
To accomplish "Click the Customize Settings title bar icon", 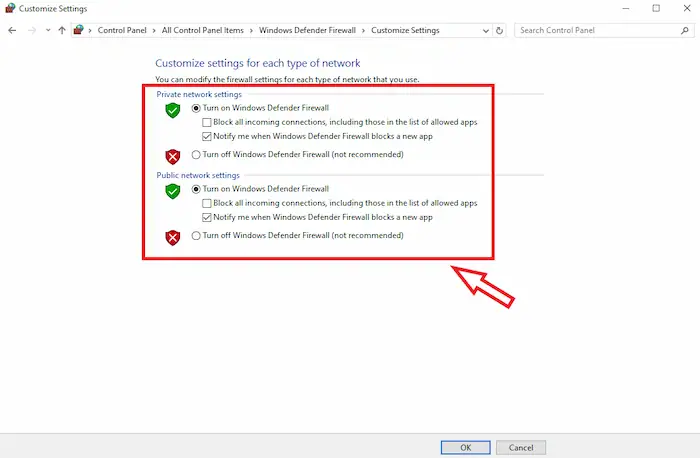I will tap(10, 8).
